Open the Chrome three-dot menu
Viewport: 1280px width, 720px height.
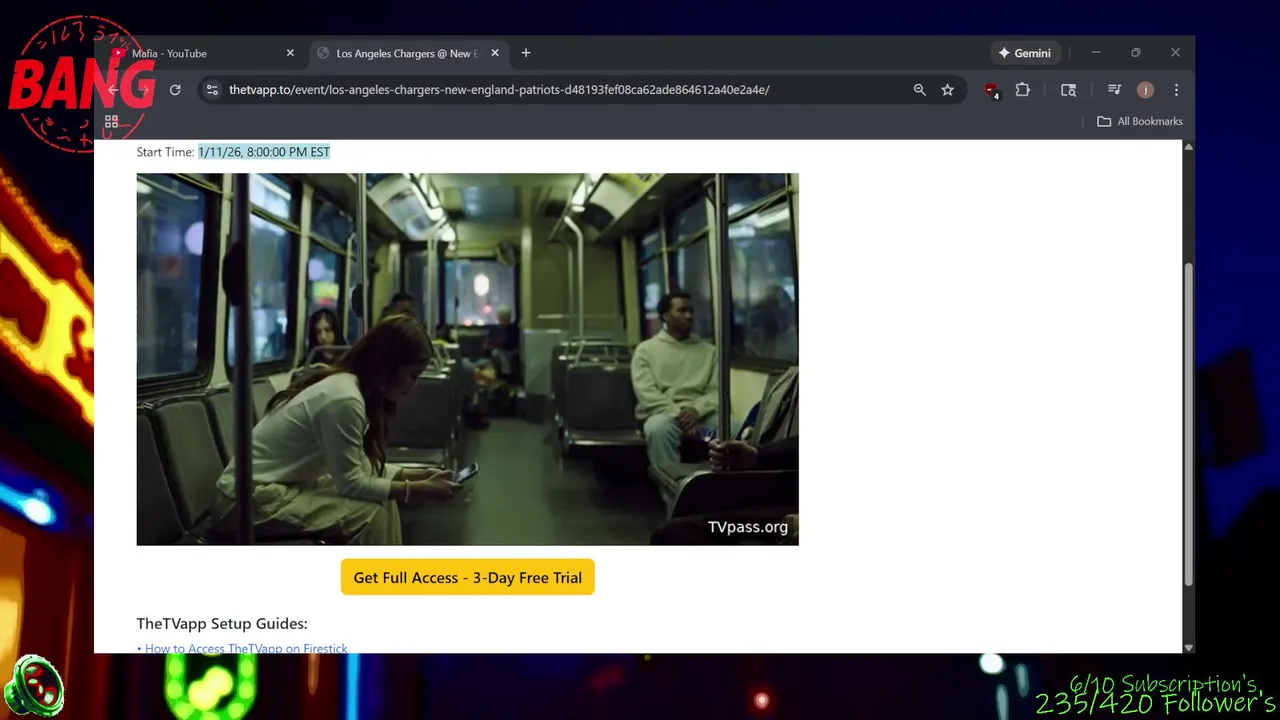(x=1176, y=90)
